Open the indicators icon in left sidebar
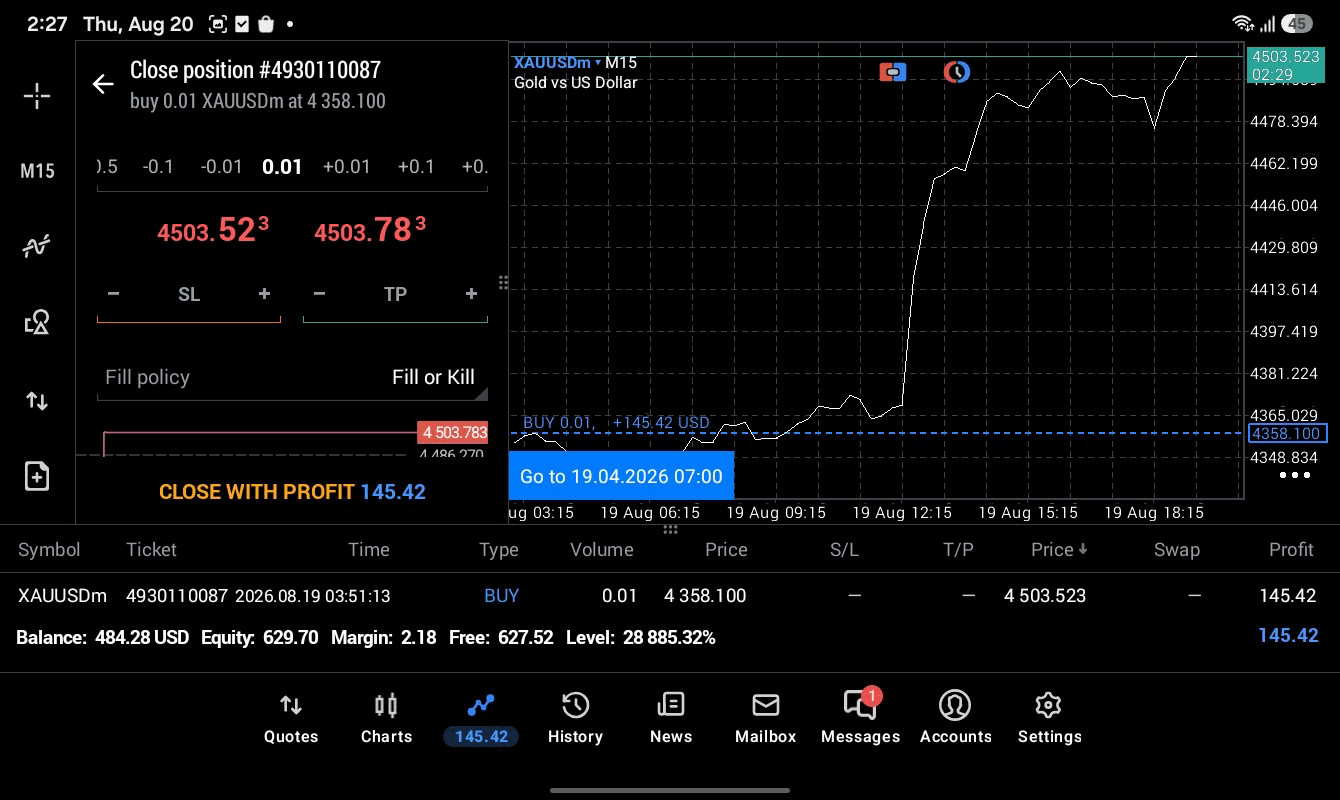 [37, 246]
